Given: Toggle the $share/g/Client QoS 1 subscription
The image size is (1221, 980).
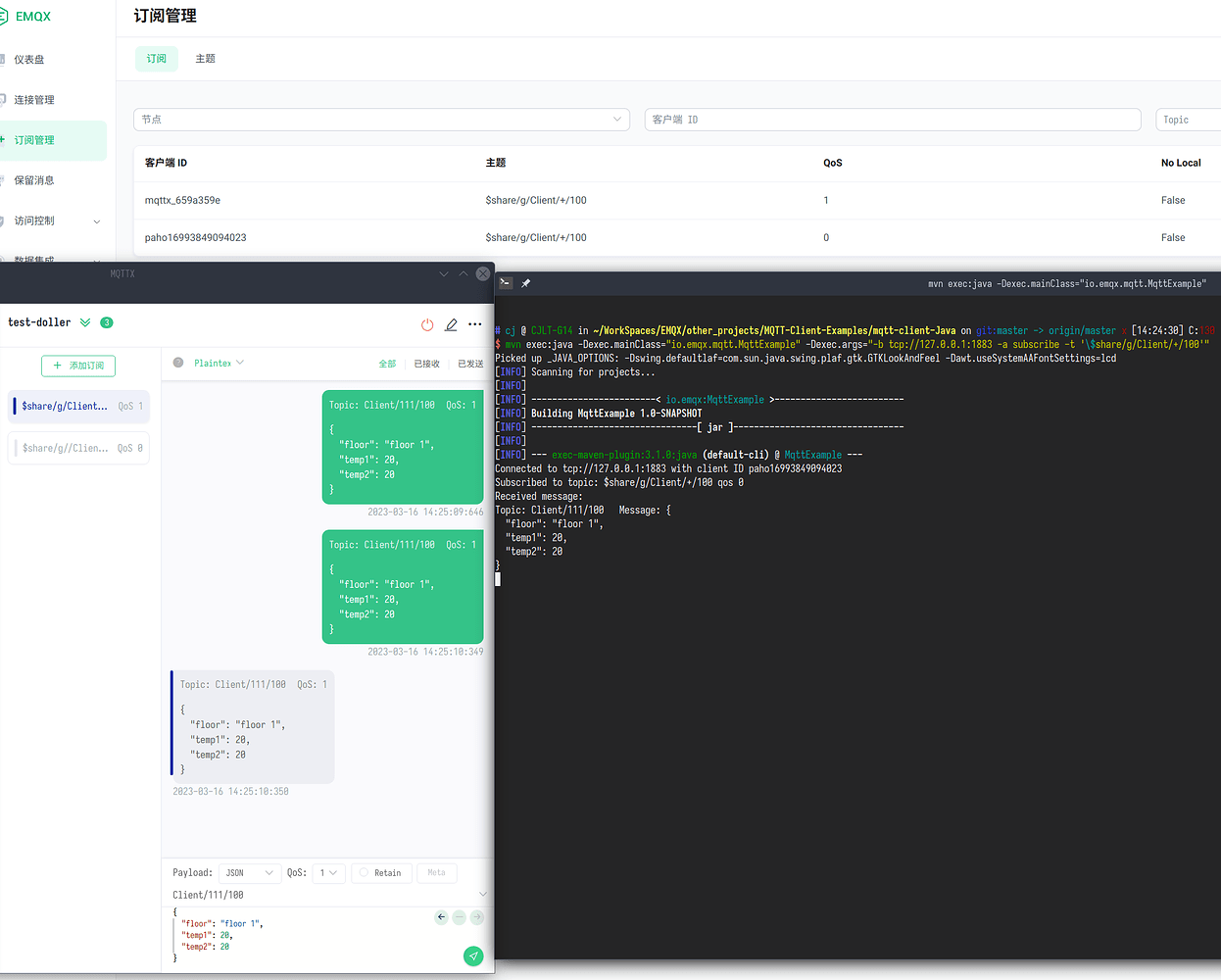Looking at the screenshot, I should coord(78,406).
